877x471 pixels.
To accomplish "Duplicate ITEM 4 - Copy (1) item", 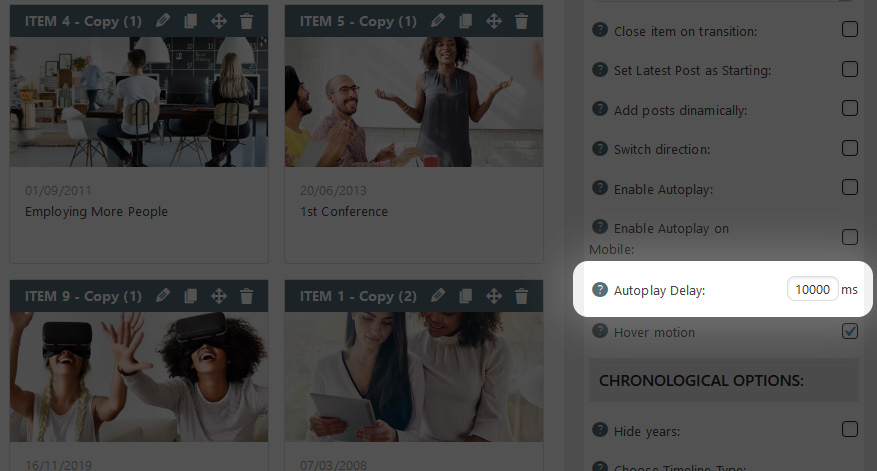I will pyautogui.click(x=191, y=21).
